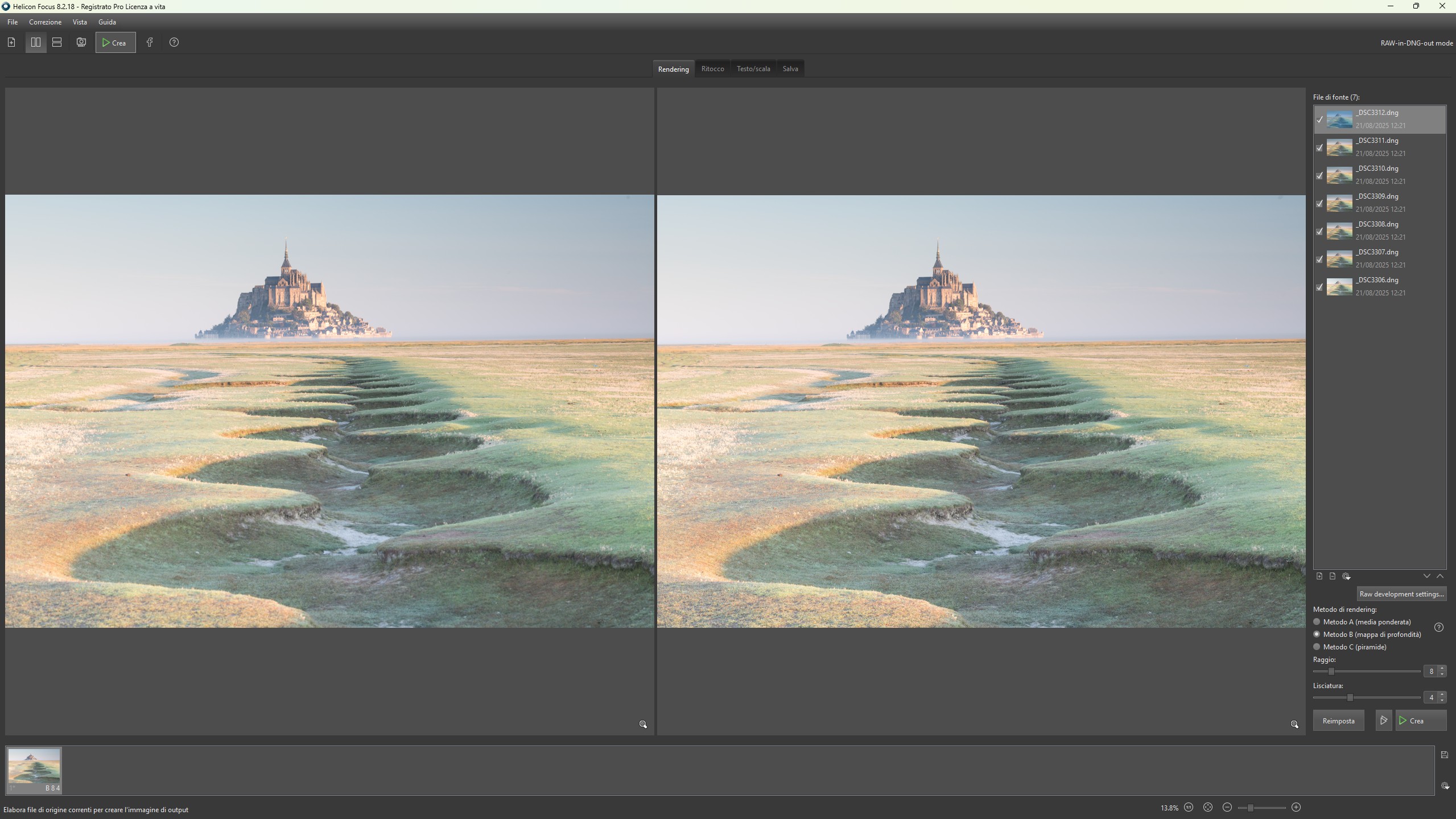Open output list gear options dropdown
The width and height of the screenshot is (1456, 819).
pos(1445,786)
